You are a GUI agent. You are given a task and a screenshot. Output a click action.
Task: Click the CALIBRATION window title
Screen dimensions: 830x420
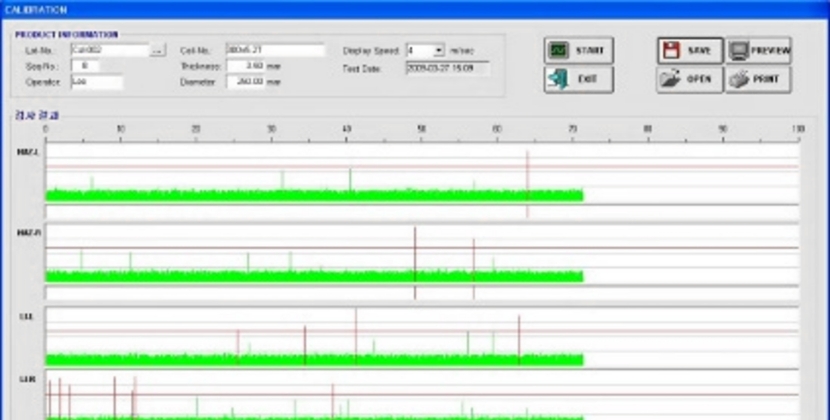36,10
